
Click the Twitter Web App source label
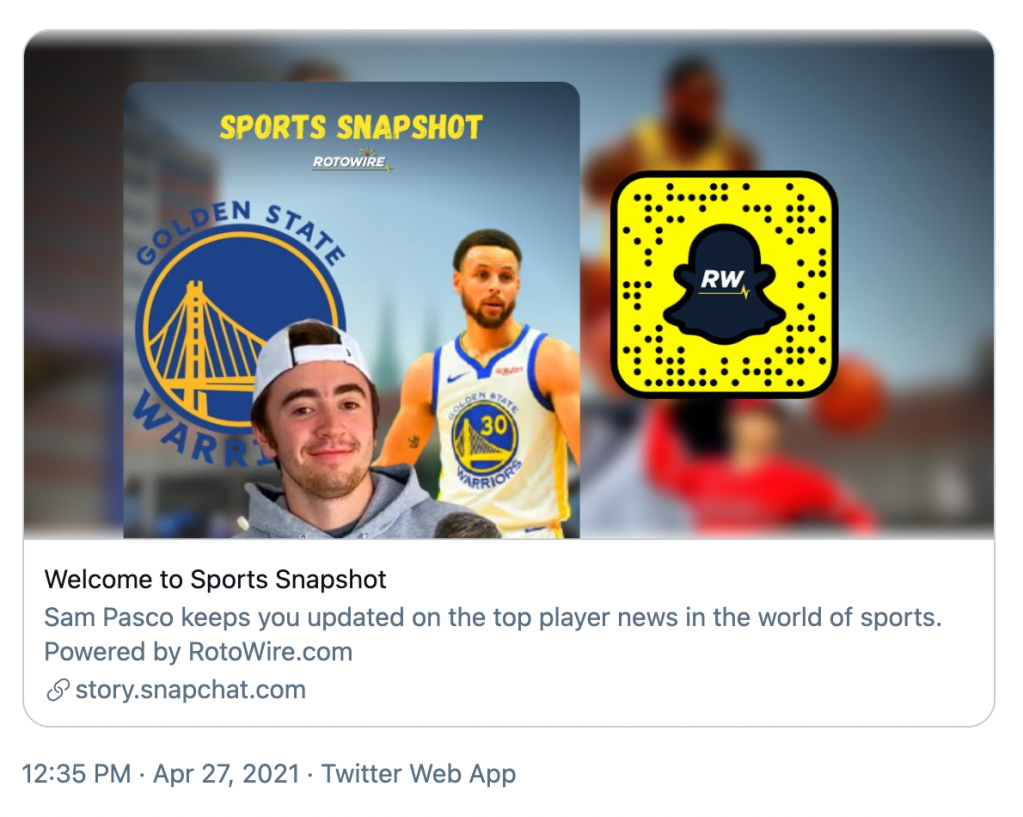click(418, 774)
